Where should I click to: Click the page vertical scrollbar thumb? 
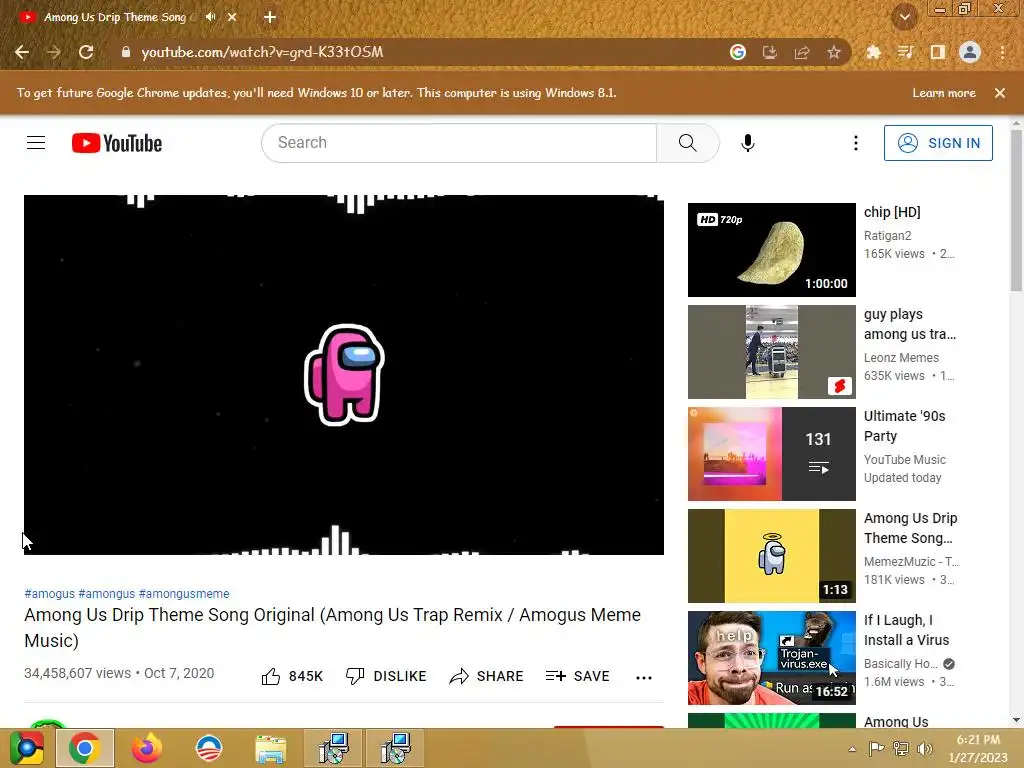tap(1016, 210)
